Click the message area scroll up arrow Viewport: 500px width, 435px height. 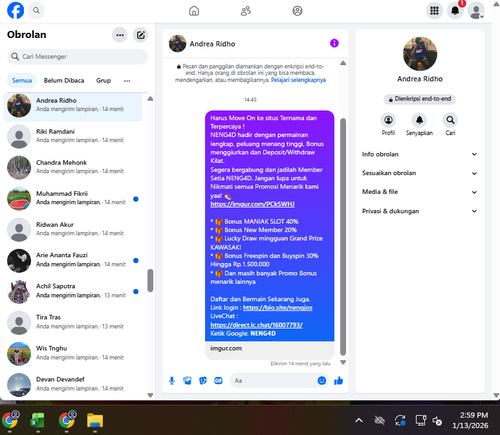343,63
